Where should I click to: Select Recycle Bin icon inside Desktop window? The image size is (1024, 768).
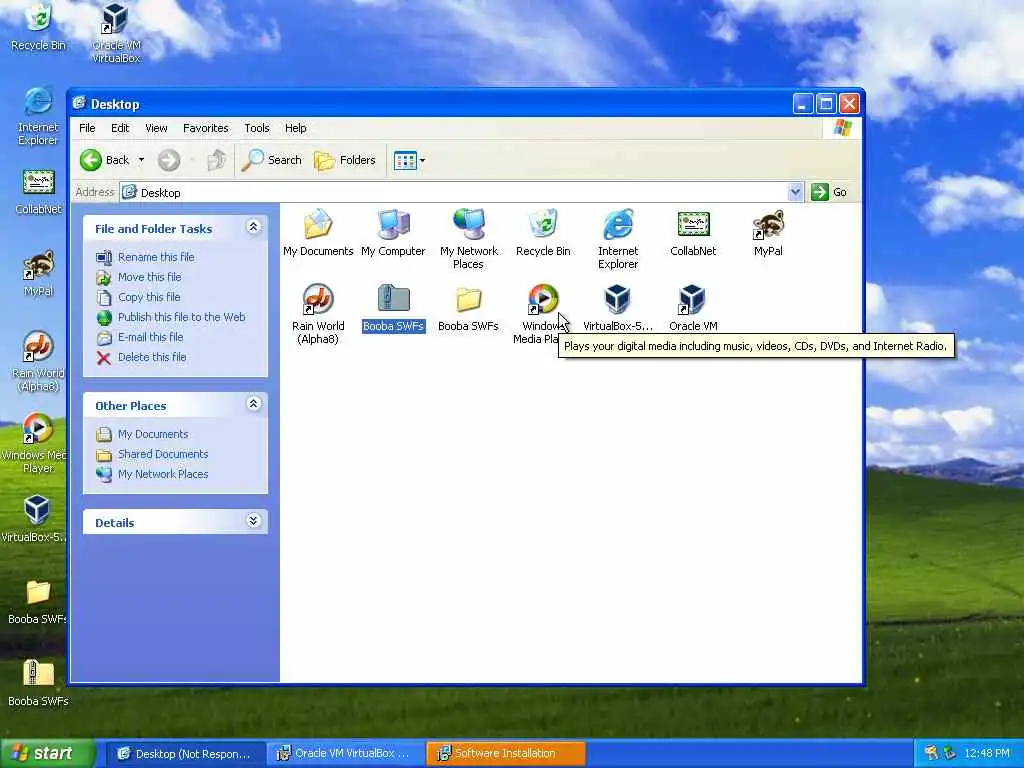click(x=543, y=233)
